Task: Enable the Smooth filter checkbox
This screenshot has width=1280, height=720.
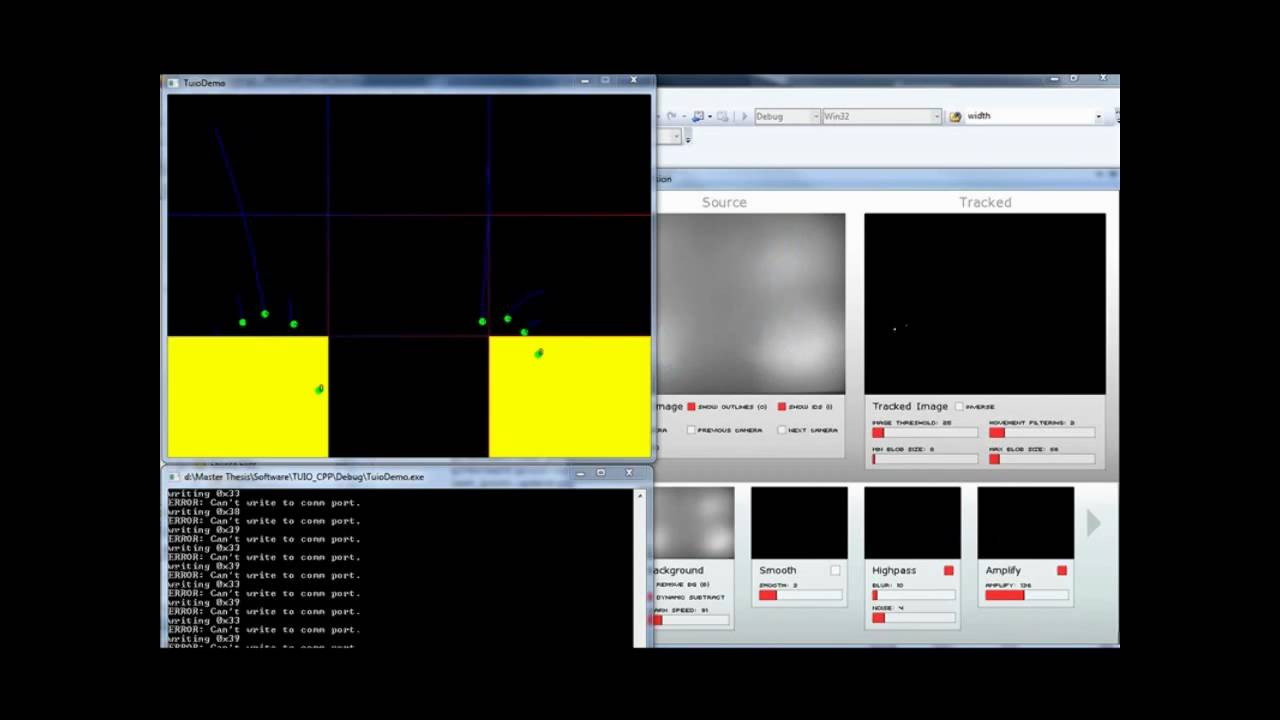Action: 835,570
